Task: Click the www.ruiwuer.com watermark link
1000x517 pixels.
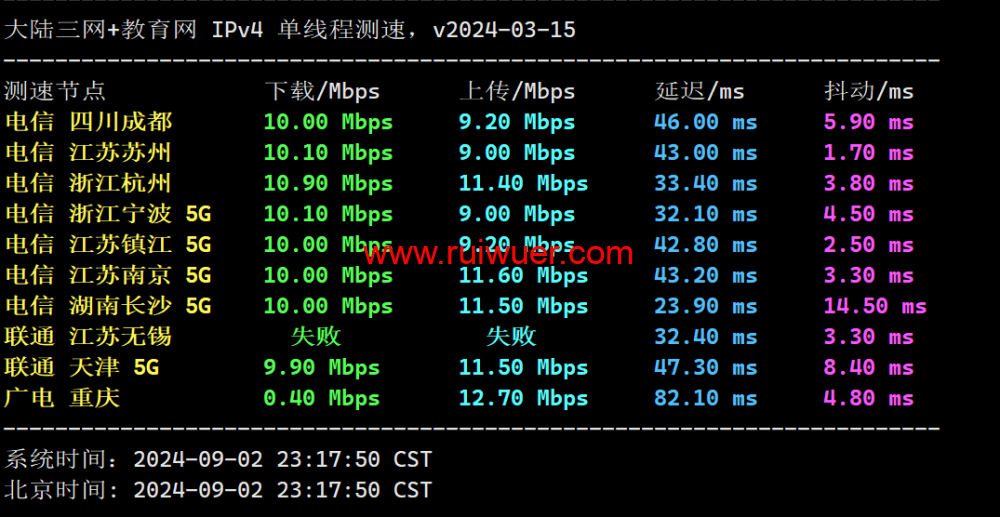Action: tap(498, 254)
